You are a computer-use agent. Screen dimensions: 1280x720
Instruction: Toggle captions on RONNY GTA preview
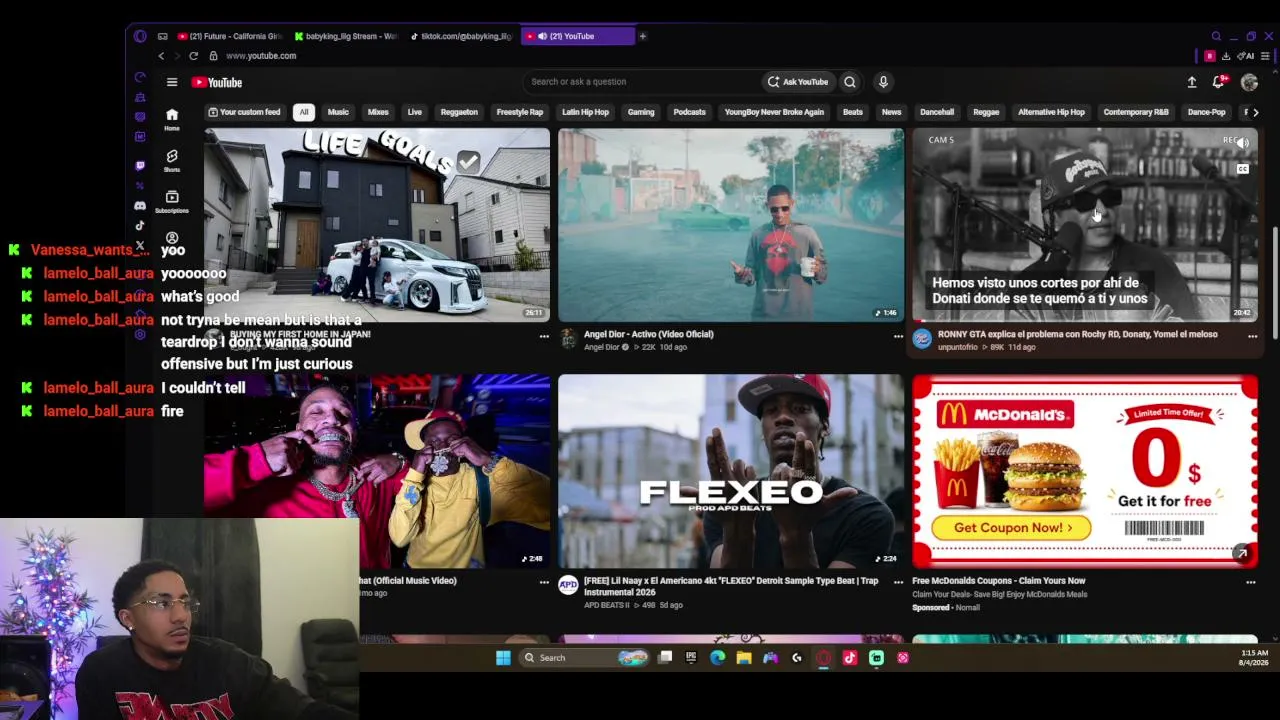click(1242, 169)
